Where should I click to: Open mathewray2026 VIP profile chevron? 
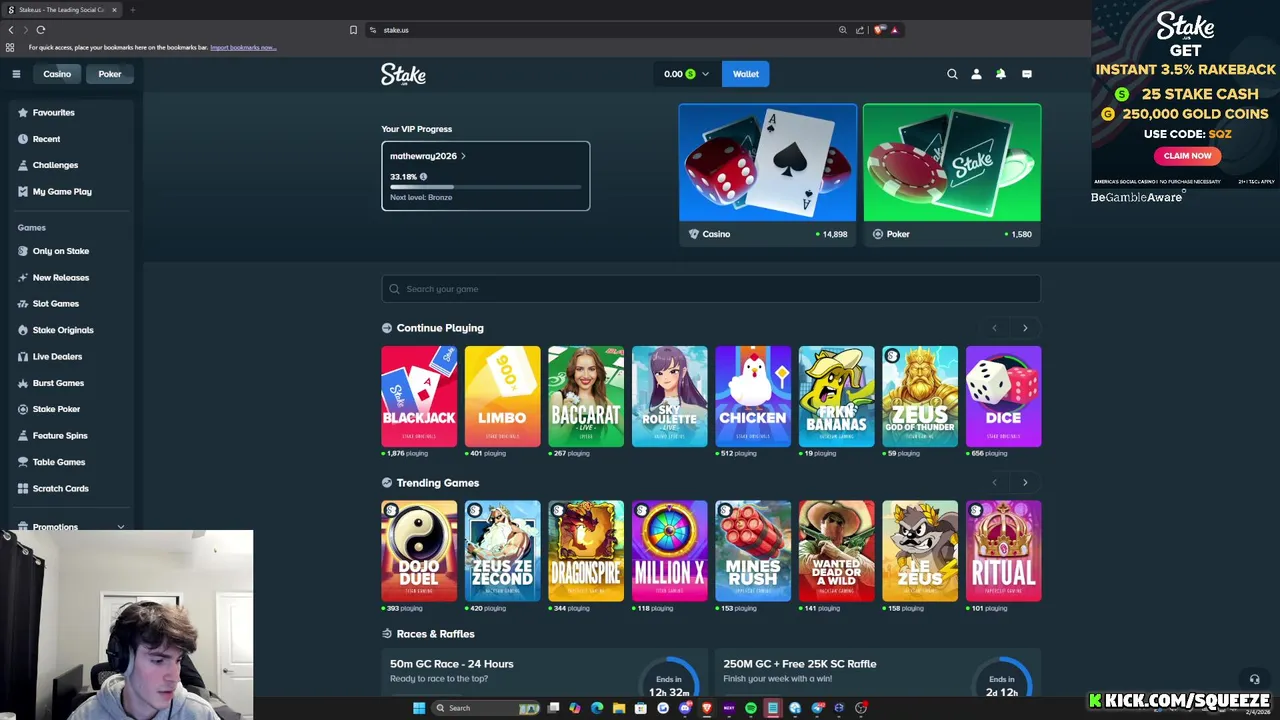(463, 156)
